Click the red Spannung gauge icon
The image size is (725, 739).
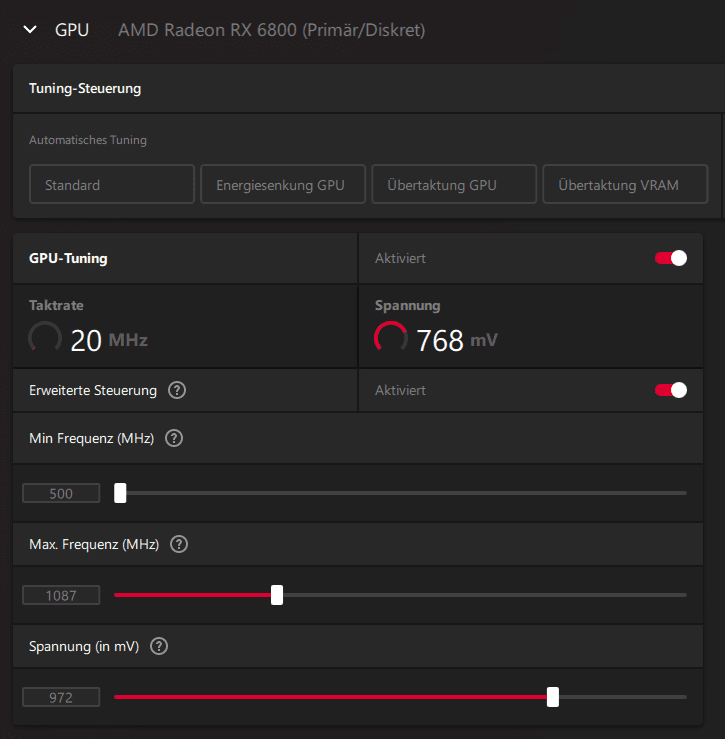point(391,338)
